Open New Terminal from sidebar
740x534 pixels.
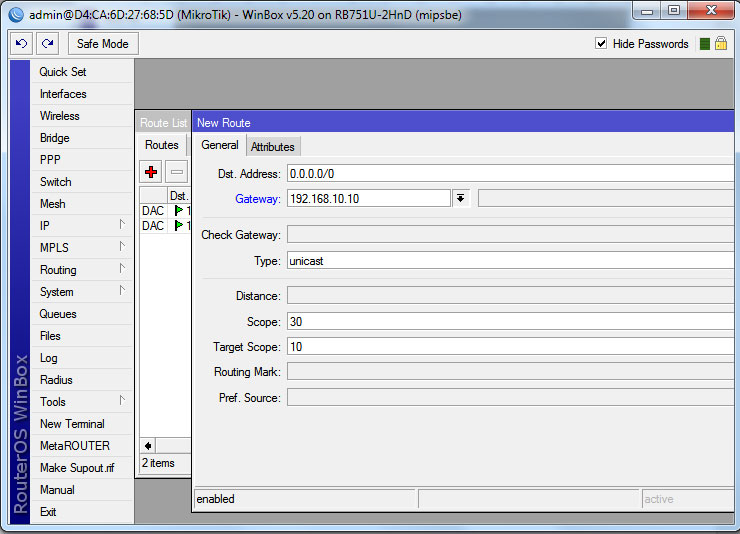(72, 424)
